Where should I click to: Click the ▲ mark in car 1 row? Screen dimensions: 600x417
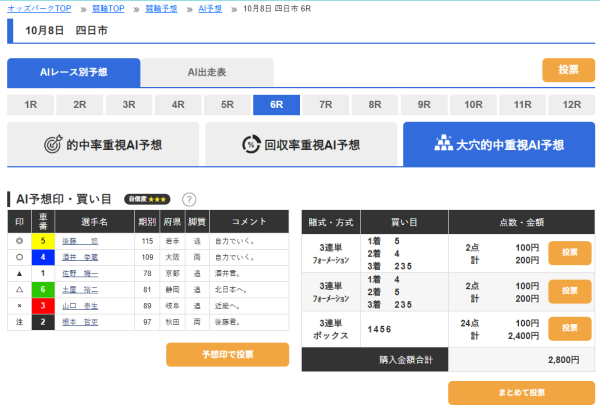[19, 274]
